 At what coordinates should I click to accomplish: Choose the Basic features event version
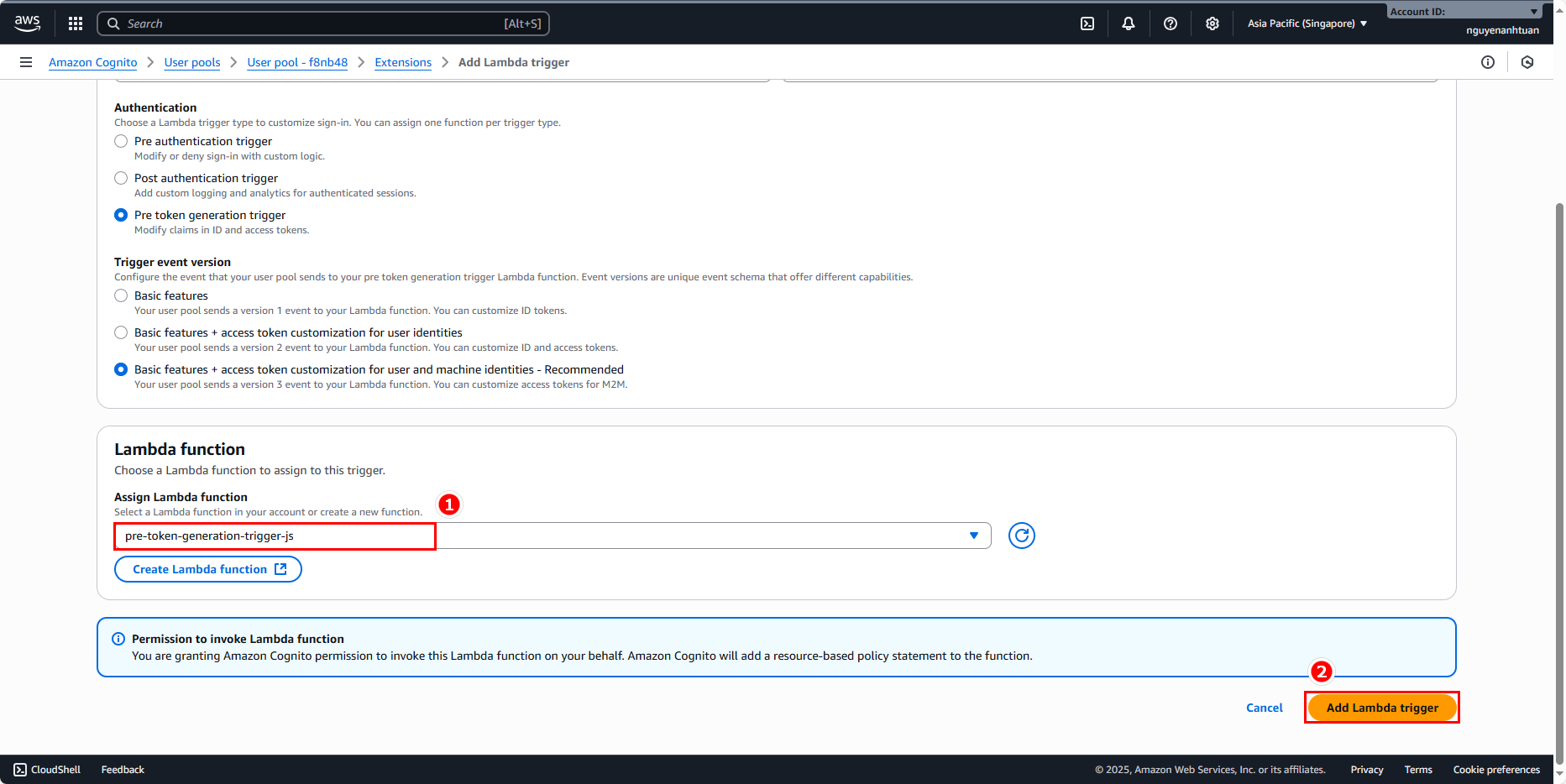pos(121,295)
